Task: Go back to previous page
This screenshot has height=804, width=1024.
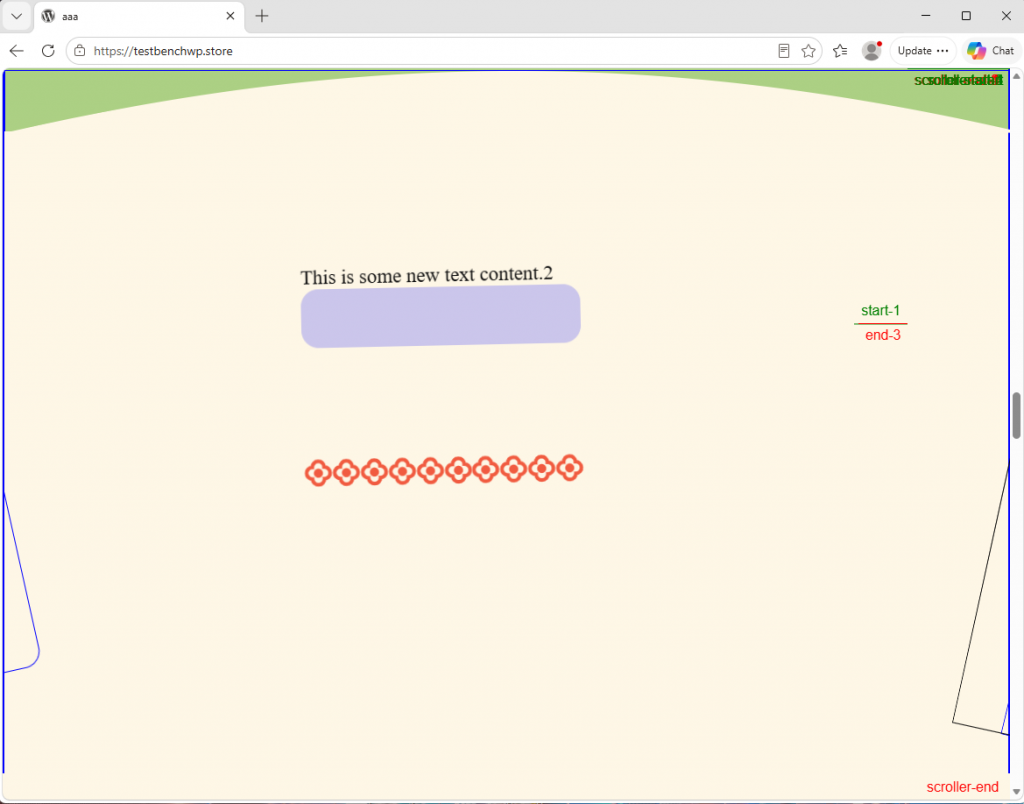Action: click(x=17, y=51)
